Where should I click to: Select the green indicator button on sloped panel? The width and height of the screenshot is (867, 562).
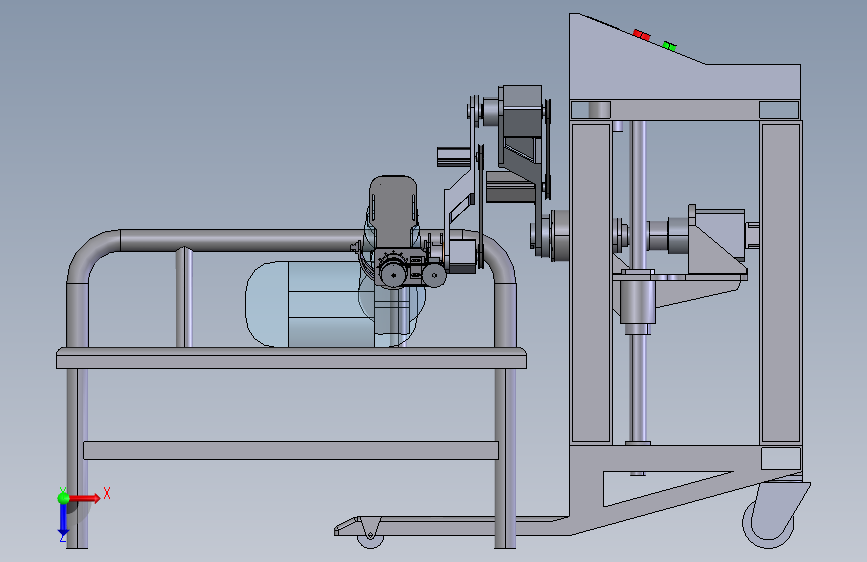click(x=669, y=46)
